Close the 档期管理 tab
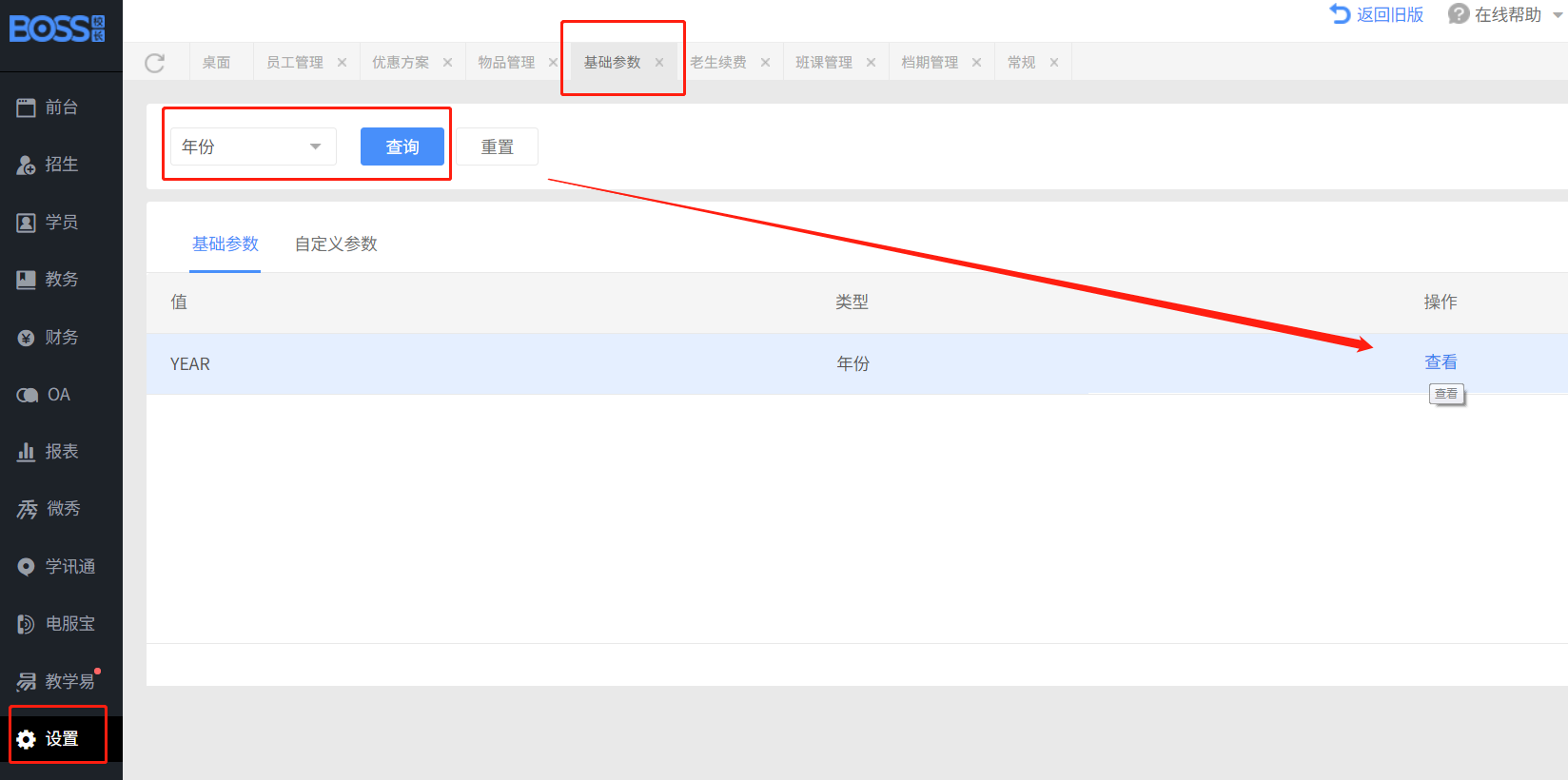Screen dimensions: 1568x780 click(976, 63)
